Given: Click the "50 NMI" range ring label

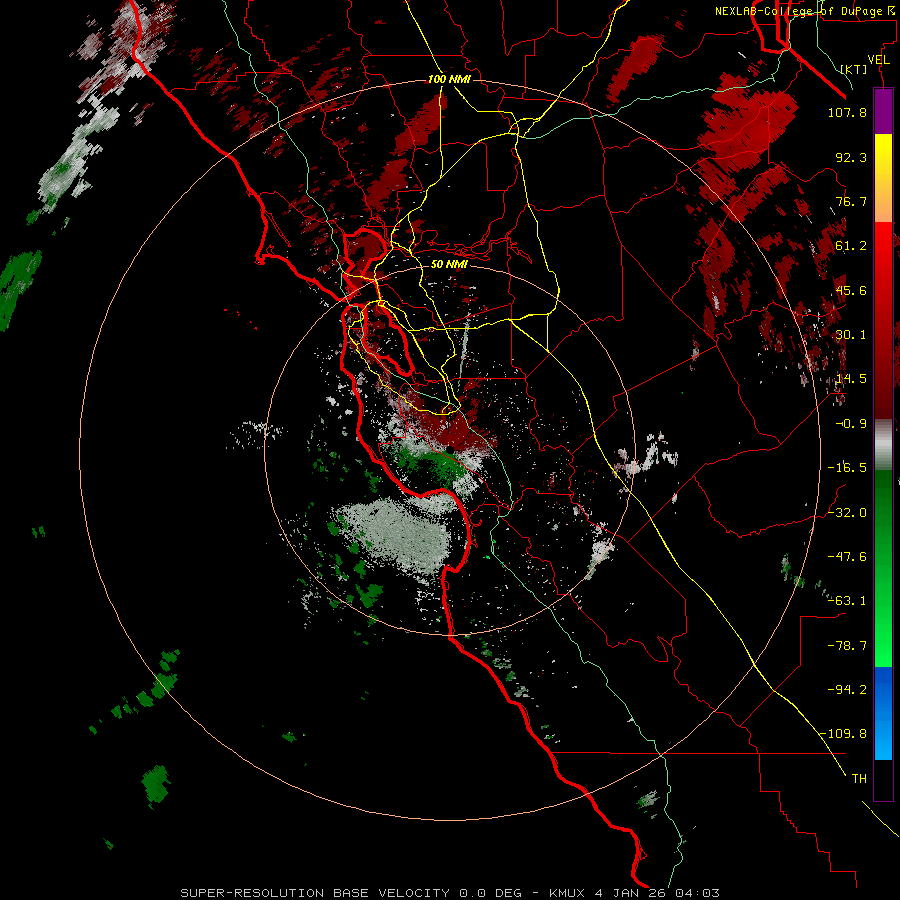Looking at the screenshot, I should click(x=449, y=264).
